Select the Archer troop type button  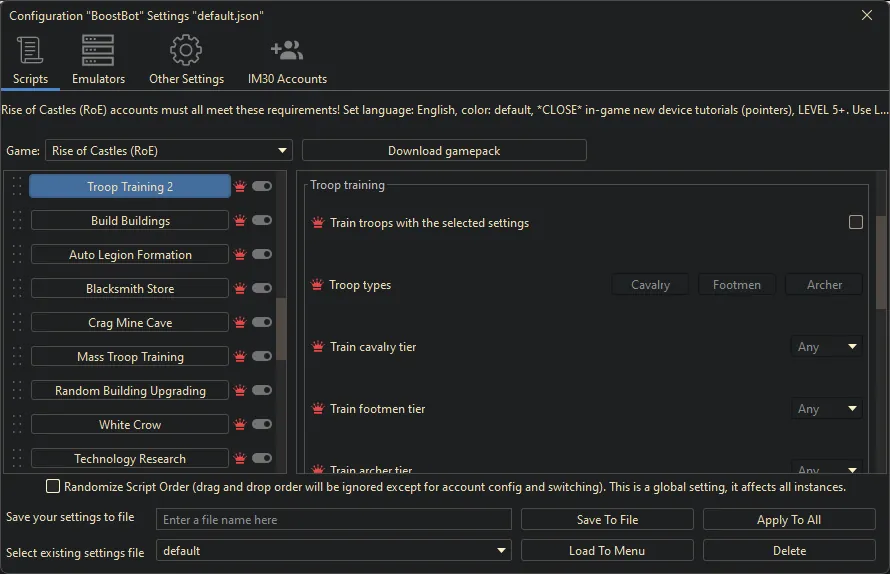click(x=824, y=284)
